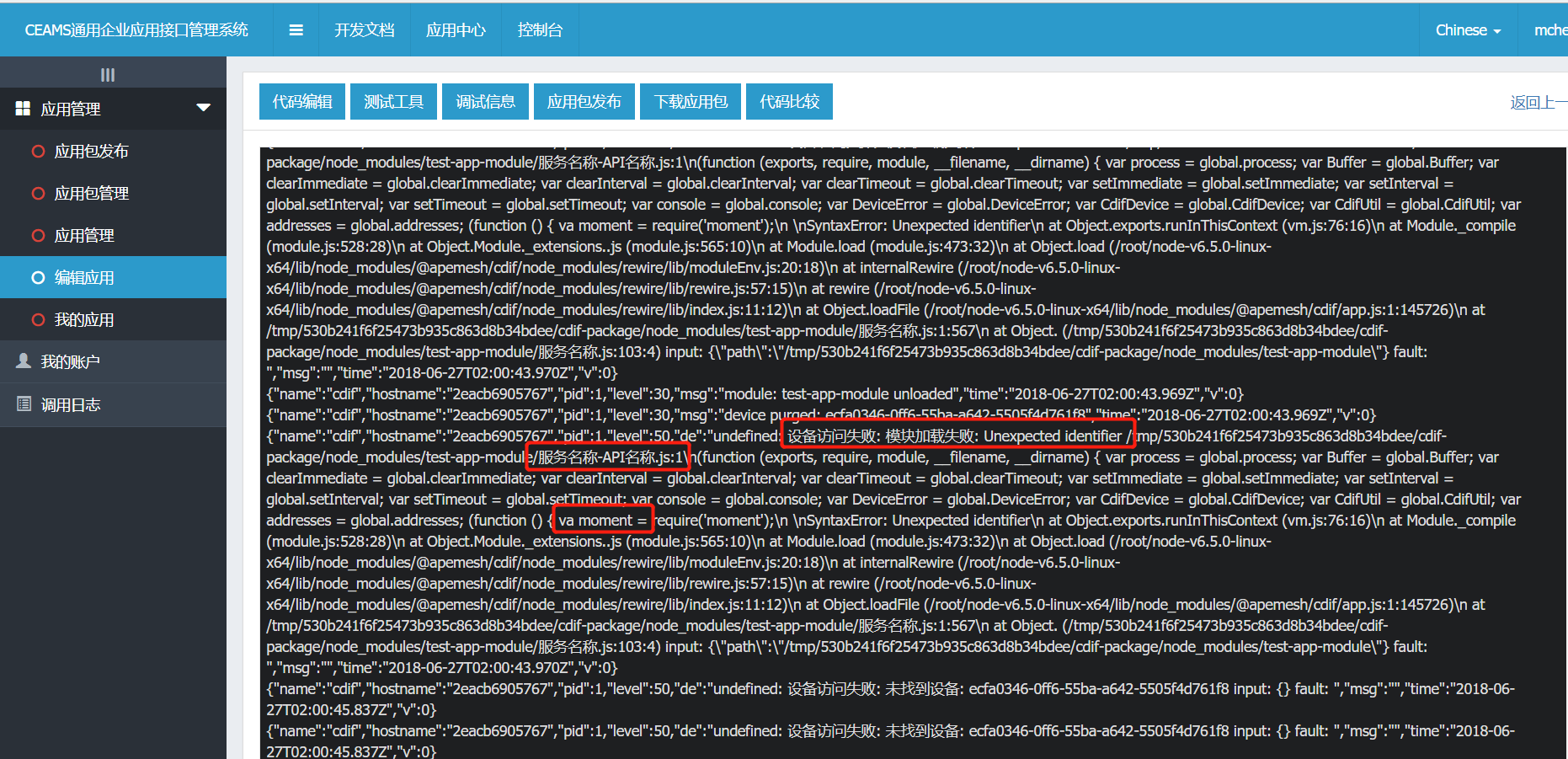Open 应用中心 in the top navigation
This screenshot has height=759, width=1568.
pos(456,30)
